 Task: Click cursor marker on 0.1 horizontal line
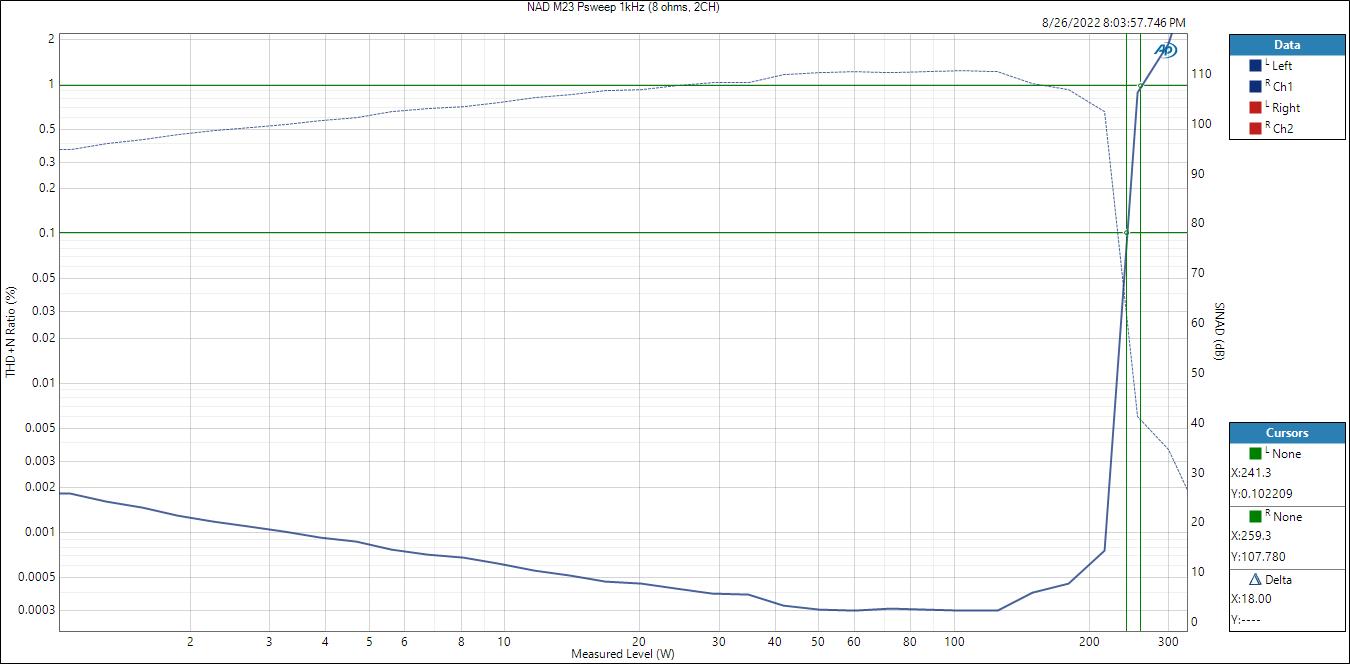click(x=1127, y=233)
